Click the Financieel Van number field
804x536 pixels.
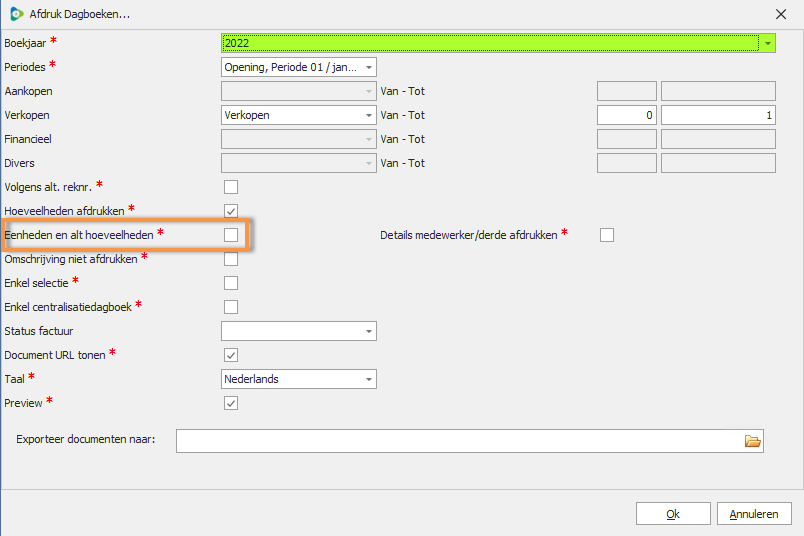pyautogui.click(x=627, y=139)
